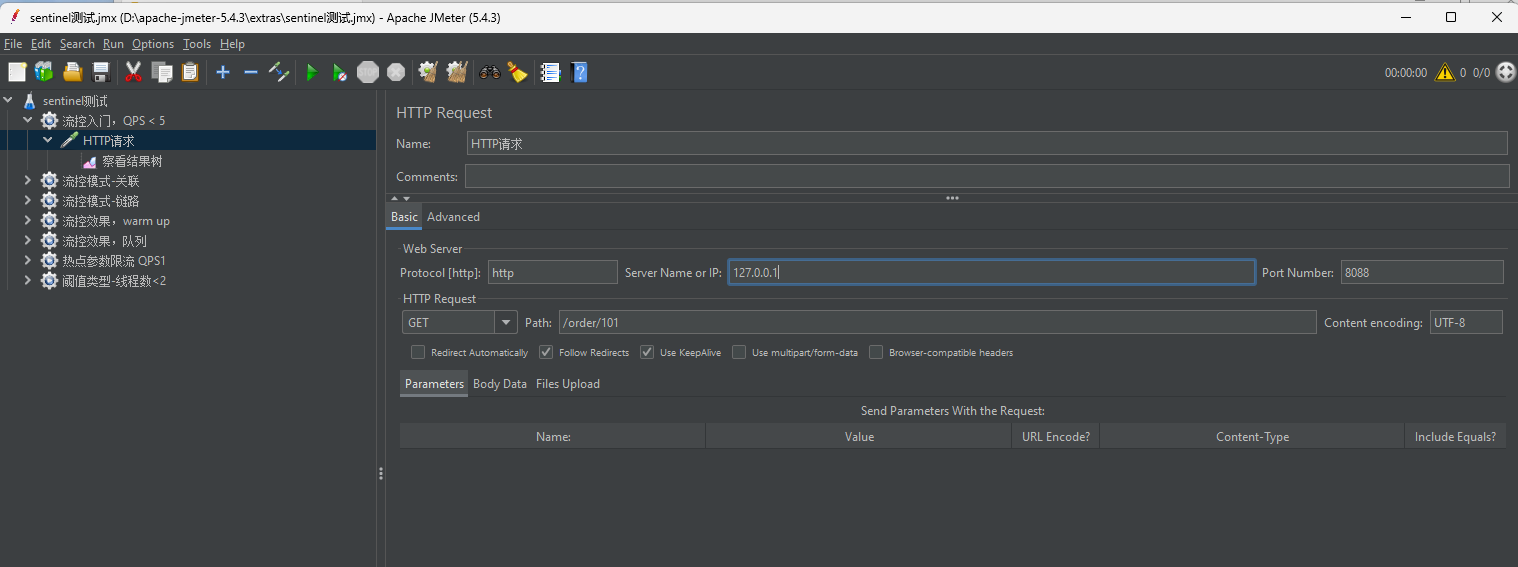Save the test plan
The height and width of the screenshot is (567, 1518).
[x=100, y=72]
